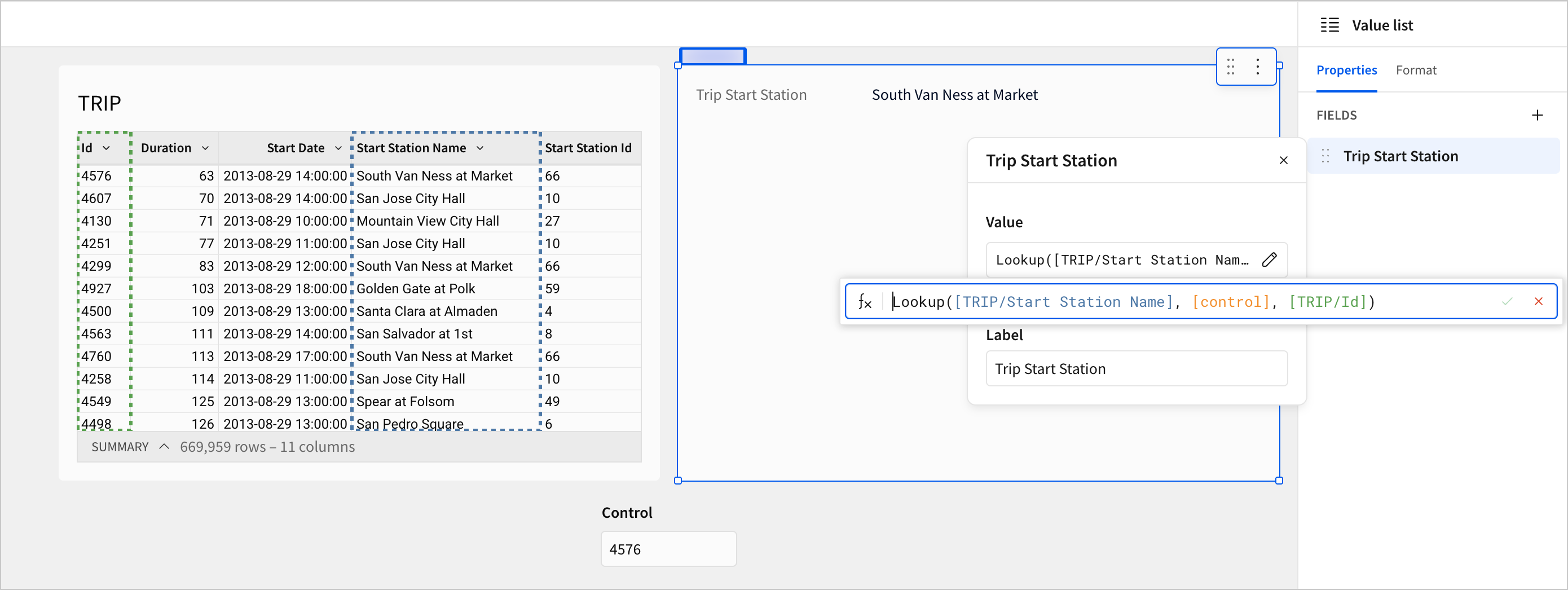Open the three-dot menu on the selected widget
This screenshot has height=590, width=1568.
click(1257, 67)
